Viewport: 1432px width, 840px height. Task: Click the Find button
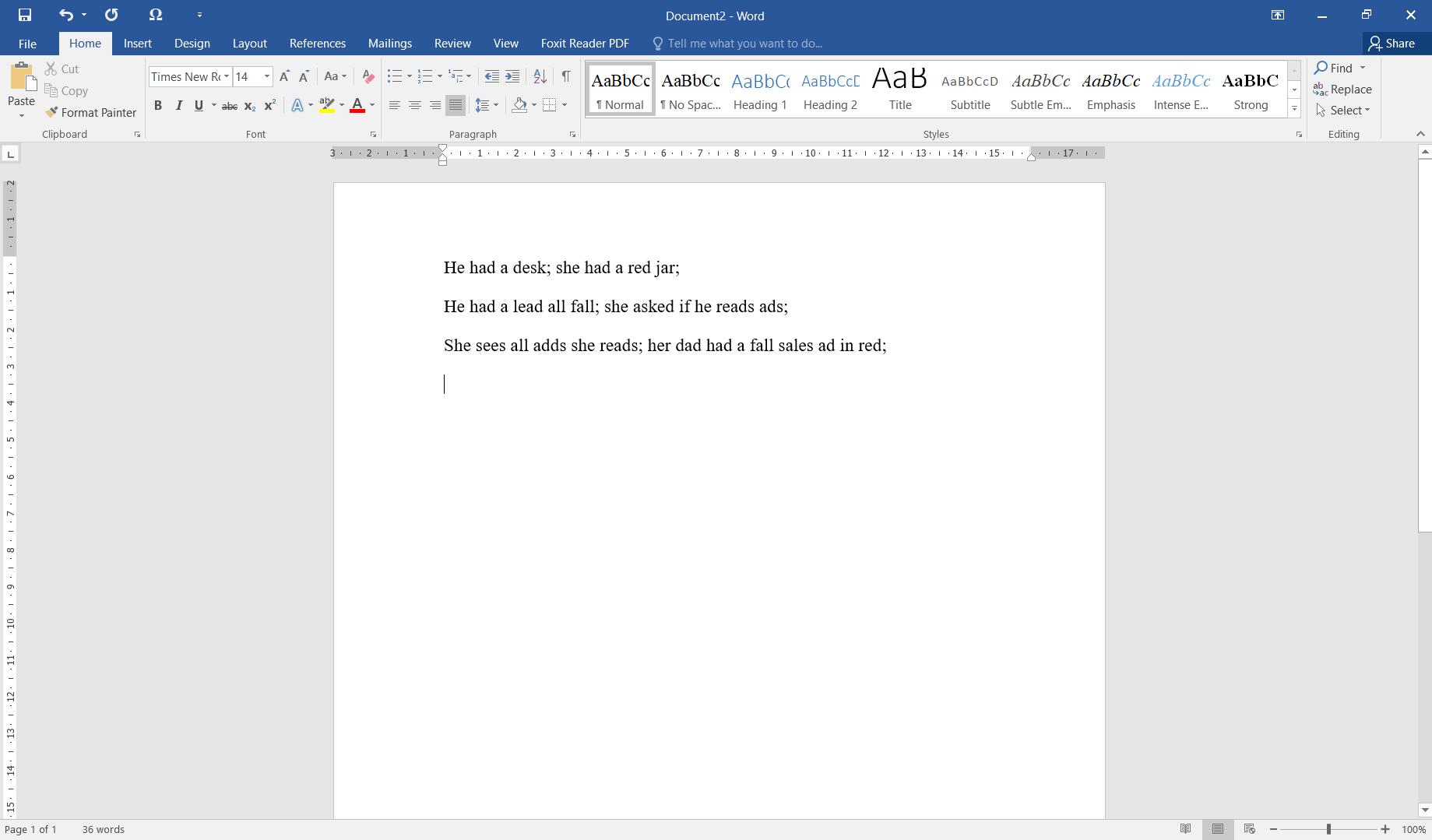[1334, 68]
